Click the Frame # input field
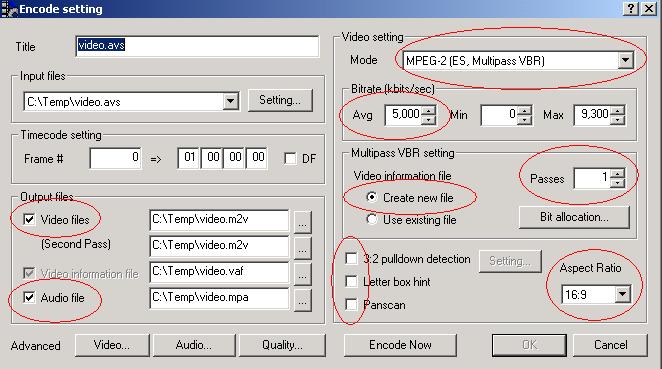 coord(115,158)
